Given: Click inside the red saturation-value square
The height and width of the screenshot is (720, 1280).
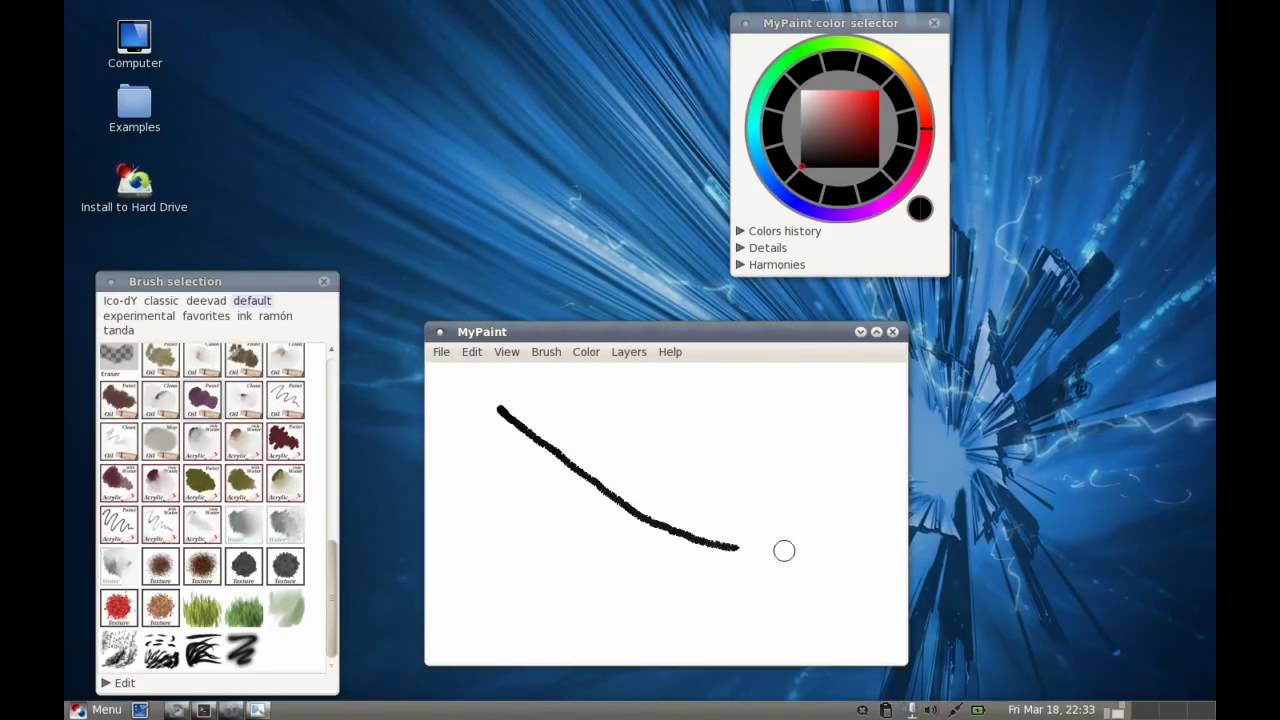Looking at the screenshot, I should [x=840, y=128].
